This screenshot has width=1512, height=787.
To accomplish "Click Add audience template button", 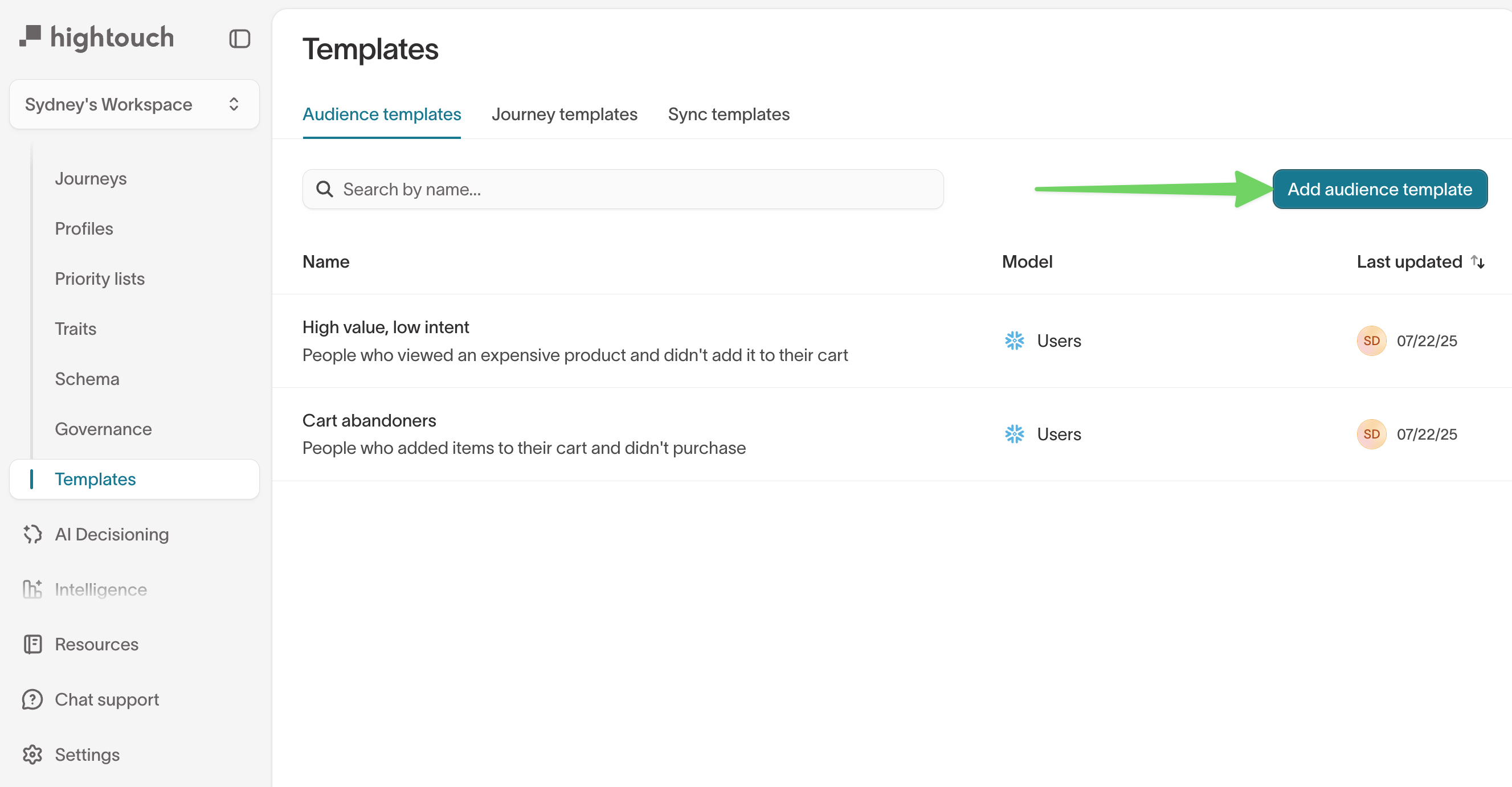I will coord(1380,189).
